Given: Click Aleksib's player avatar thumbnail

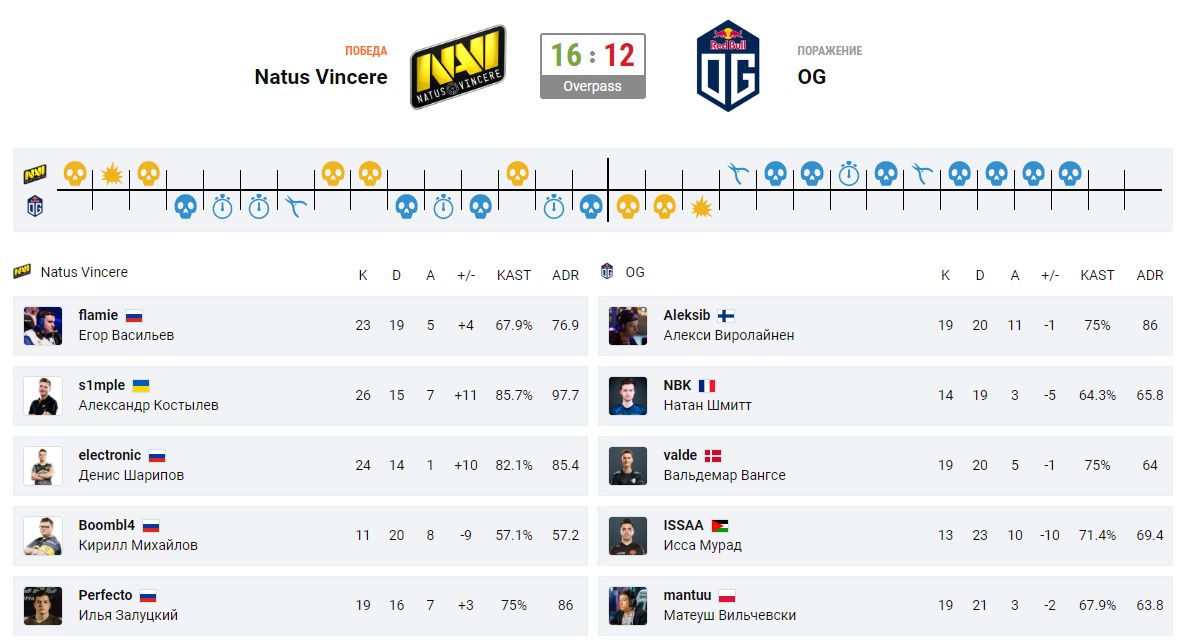Looking at the screenshot, I should [628, 326].
